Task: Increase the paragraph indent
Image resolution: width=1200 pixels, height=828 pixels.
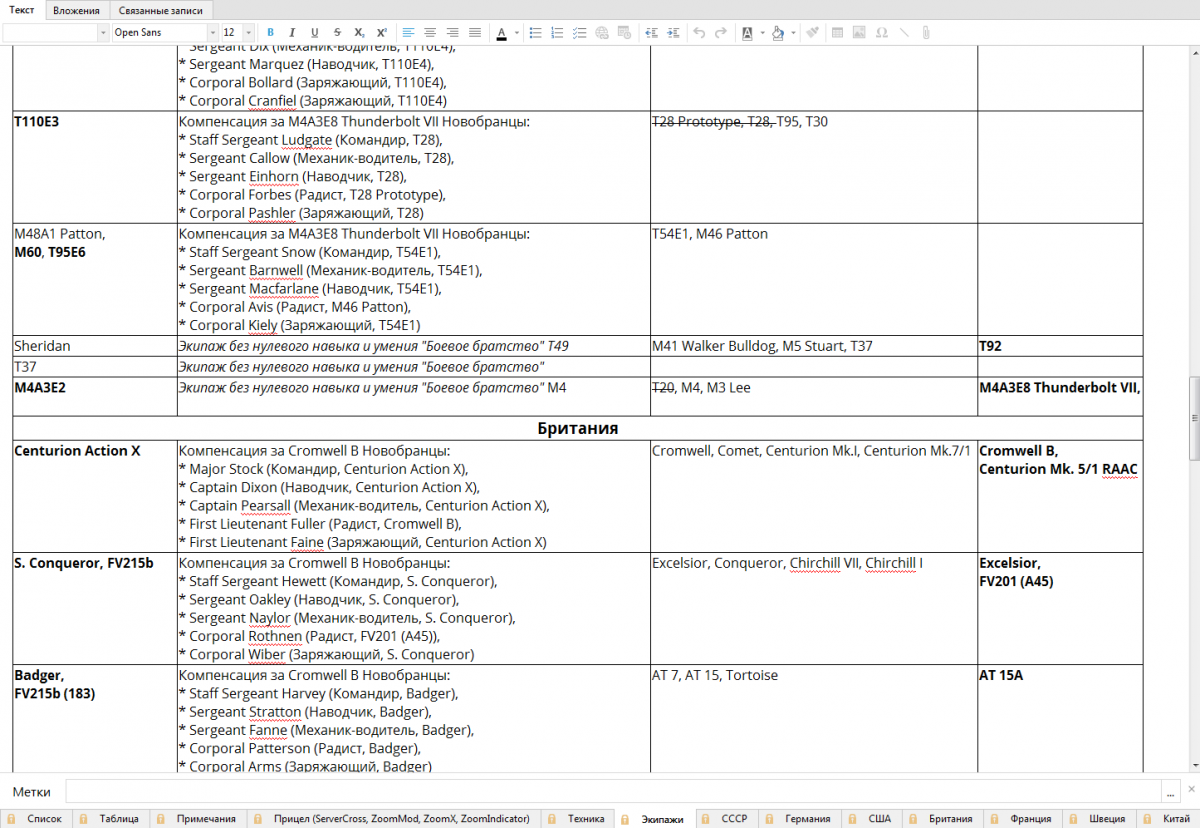Action: (x=673, y=33)
